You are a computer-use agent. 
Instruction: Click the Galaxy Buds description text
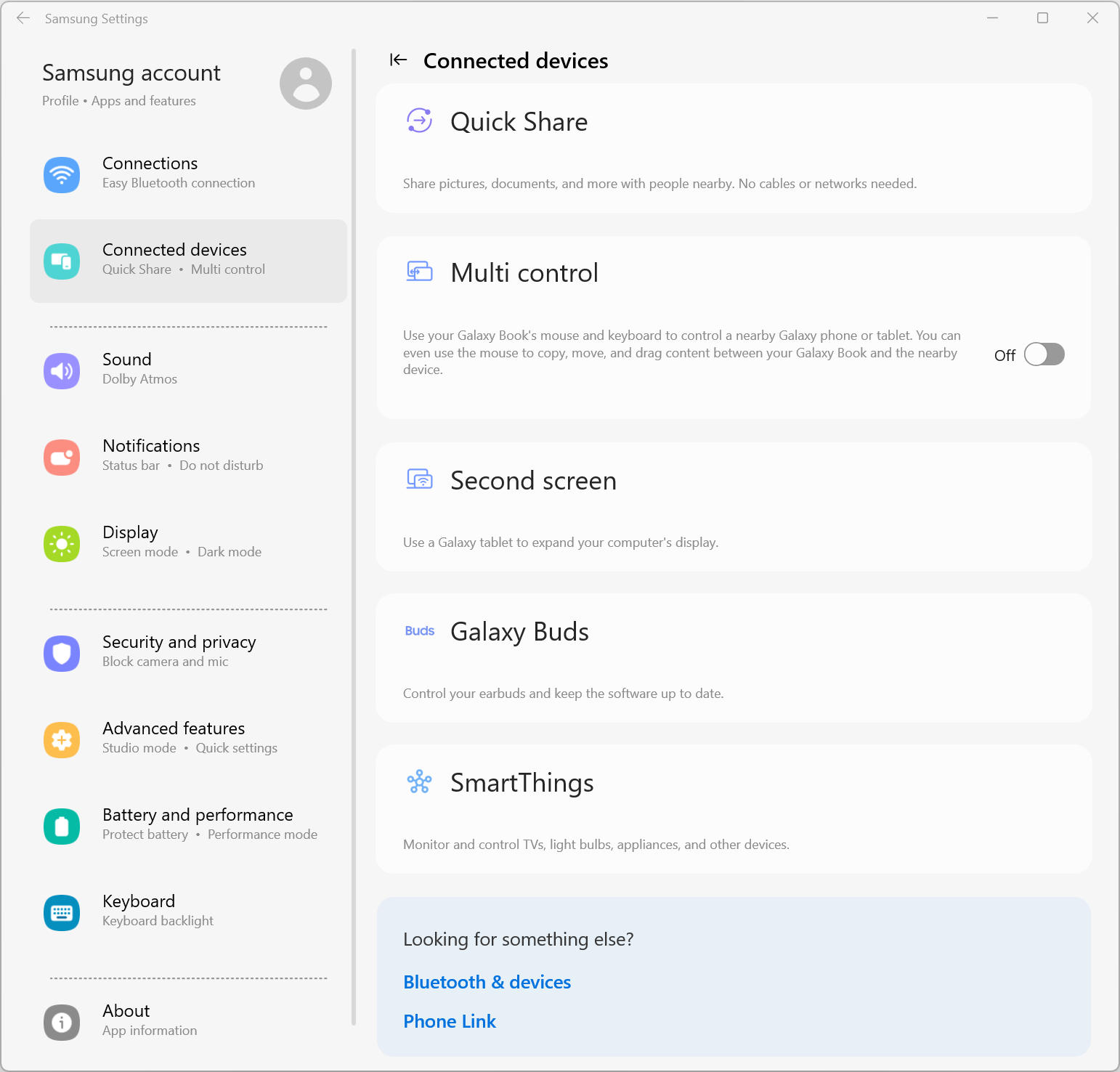coord(564,694)
